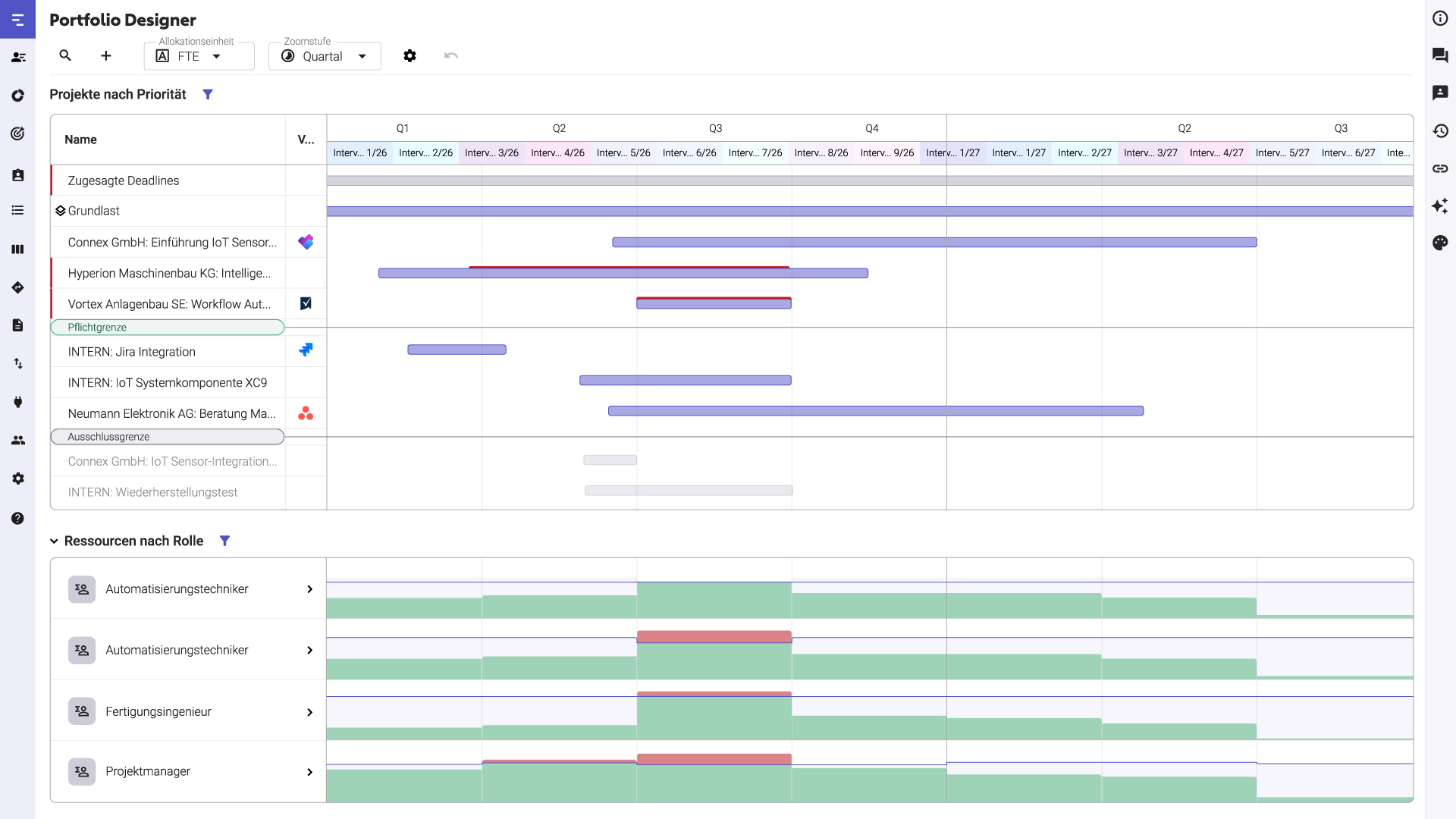Image resolution: width=1456 pixels, height=819 pixels.
Task: Click the undo arrow icon
Action: 451,55
